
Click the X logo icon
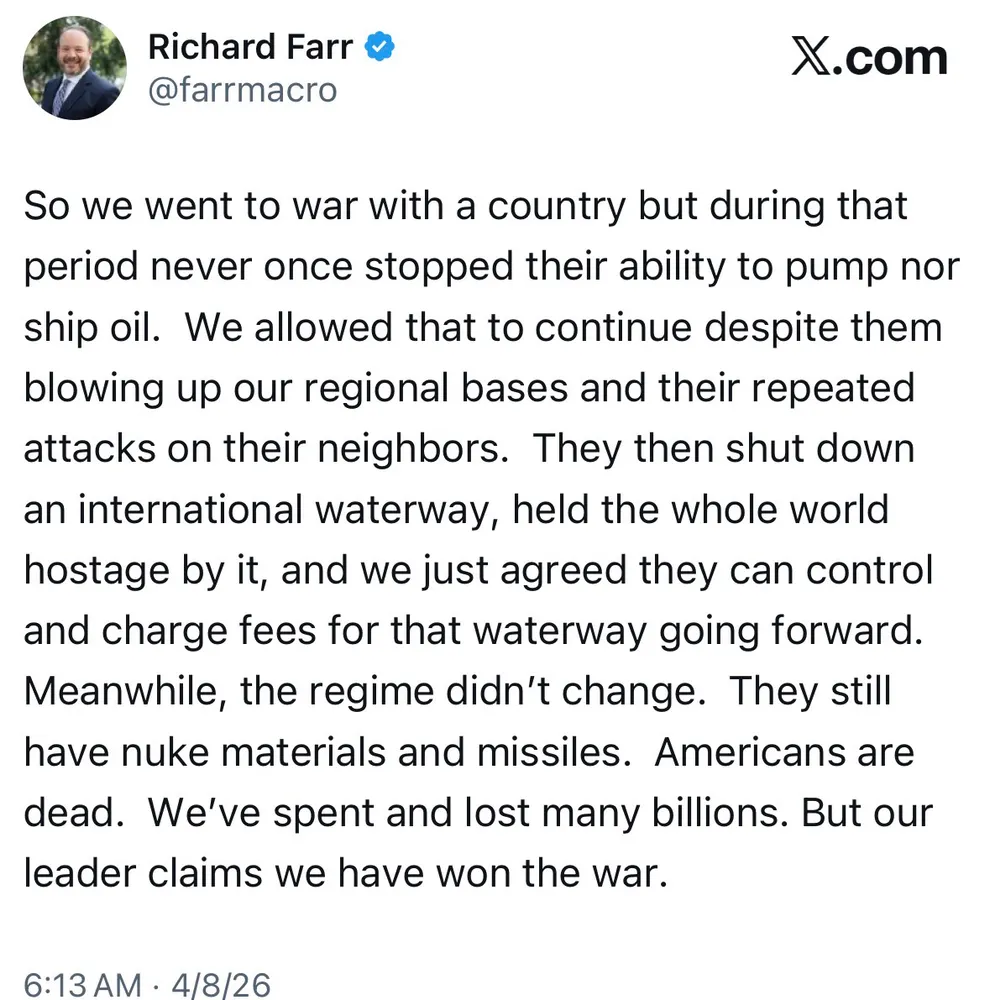813,57
